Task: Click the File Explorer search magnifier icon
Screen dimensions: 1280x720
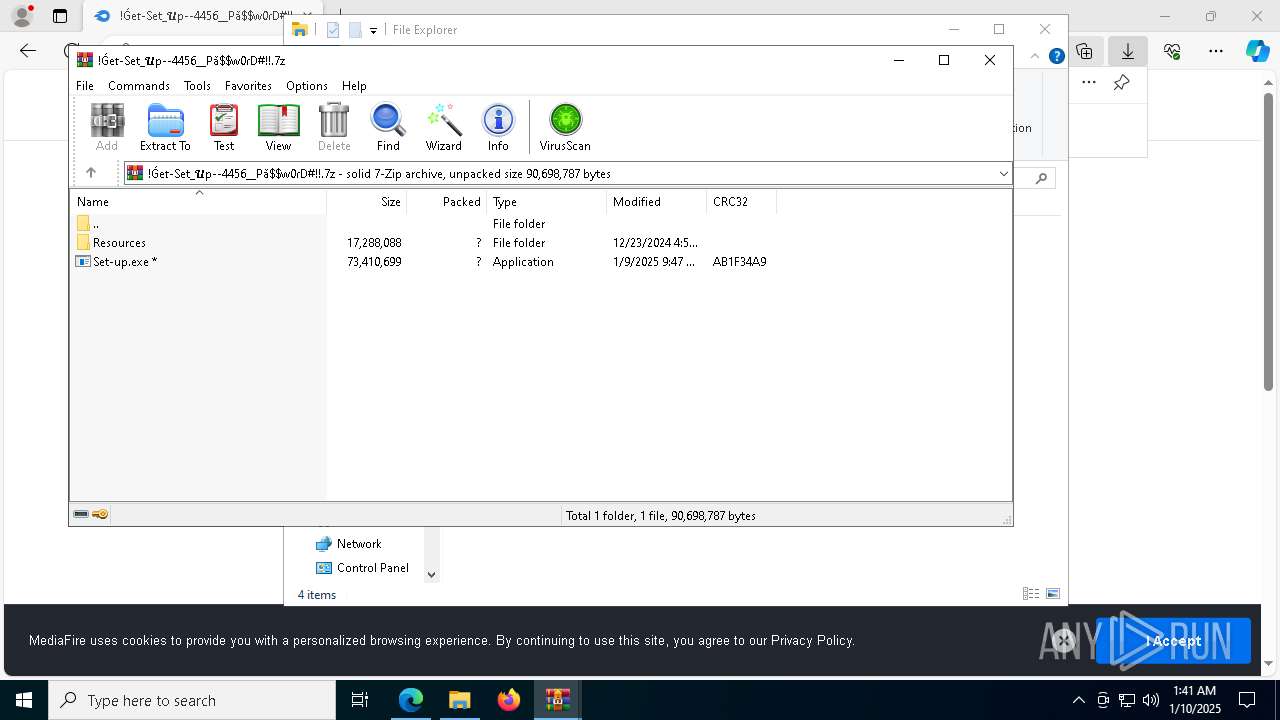Action: (1041, 178)
